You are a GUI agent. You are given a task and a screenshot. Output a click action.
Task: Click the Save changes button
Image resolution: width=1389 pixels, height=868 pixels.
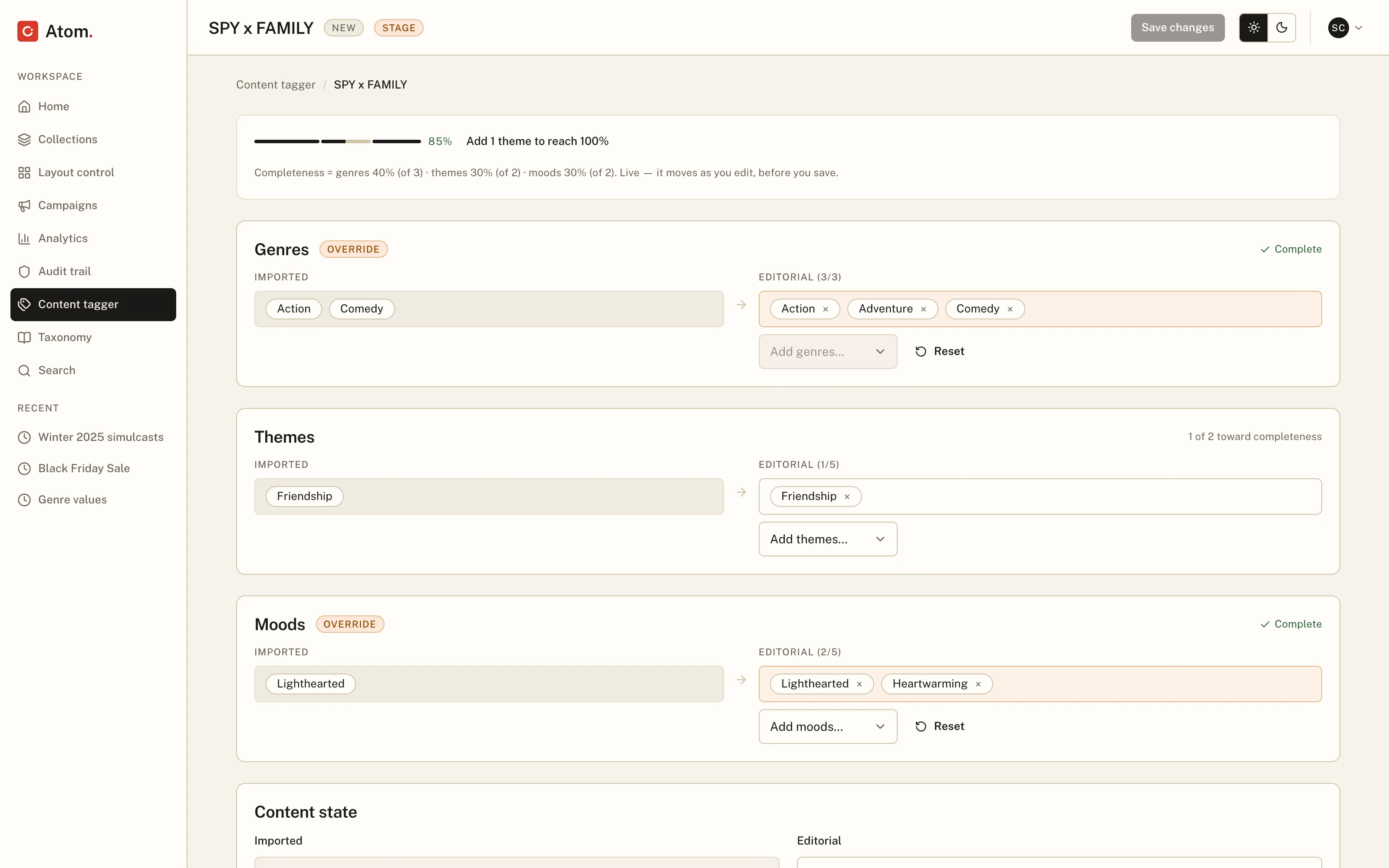(1177, 27)
